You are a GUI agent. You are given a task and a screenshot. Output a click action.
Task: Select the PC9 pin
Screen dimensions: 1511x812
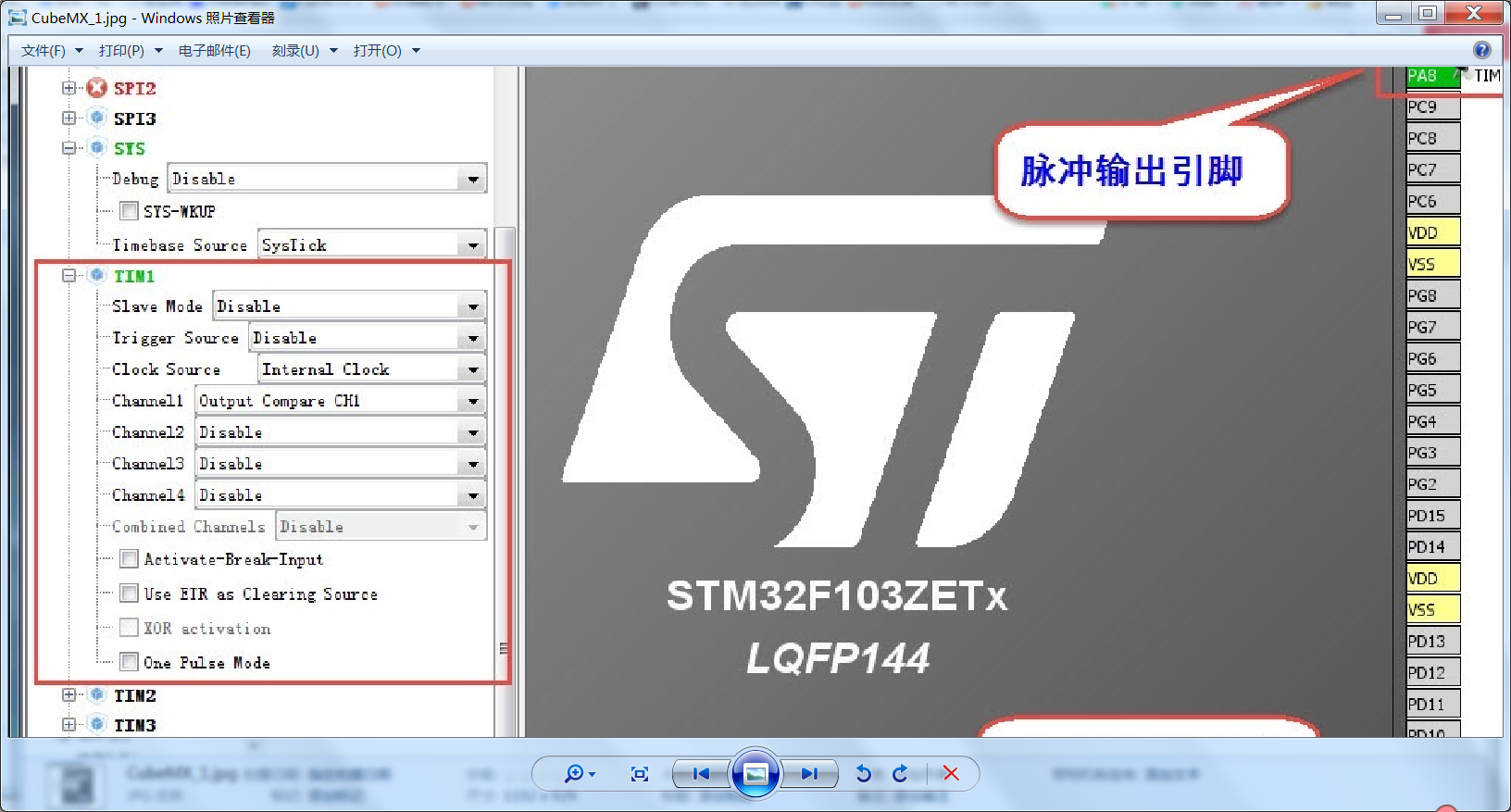[1433, 106]
